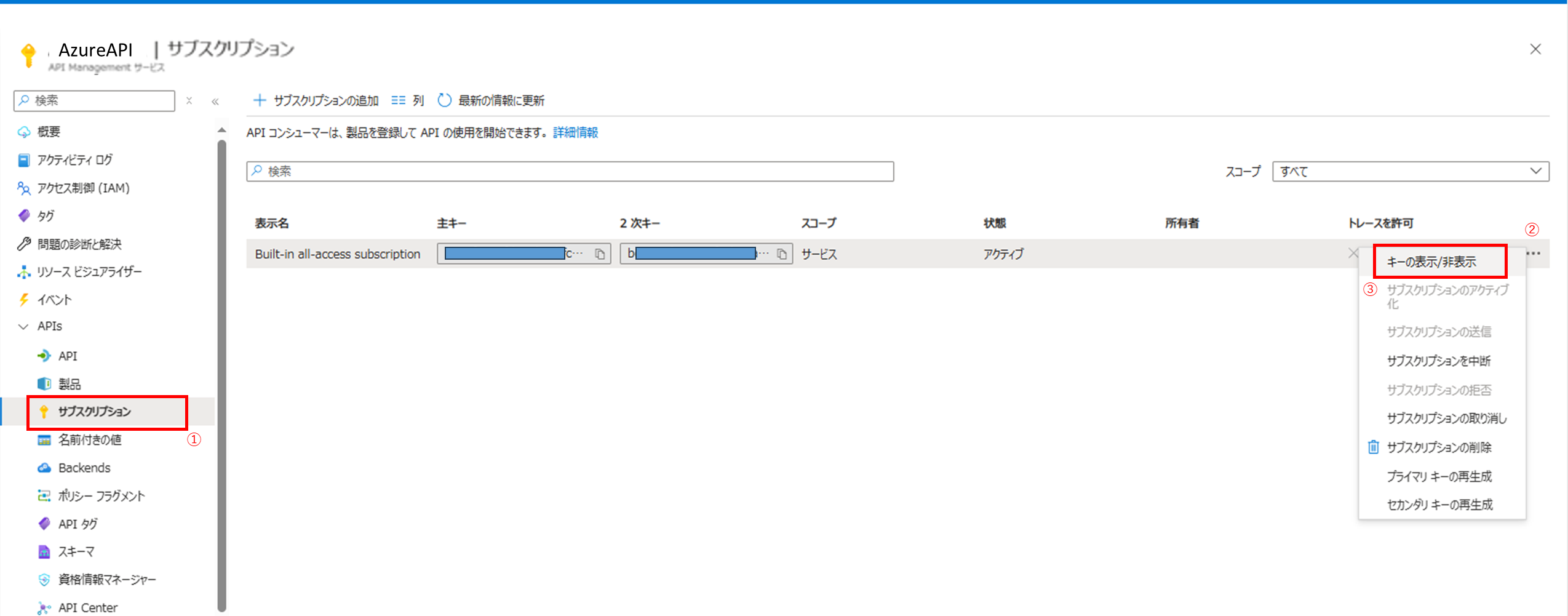The width and height of the screenshot is (1568, 616).
Task: Open the 製品 section under APIs
Action: click(70, 383)
